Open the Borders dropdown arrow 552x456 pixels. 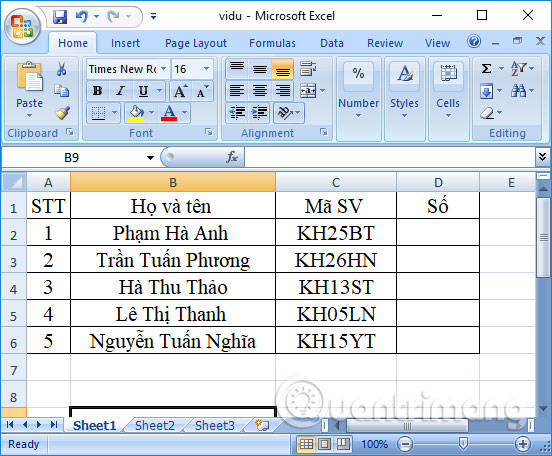click(114, 113)
